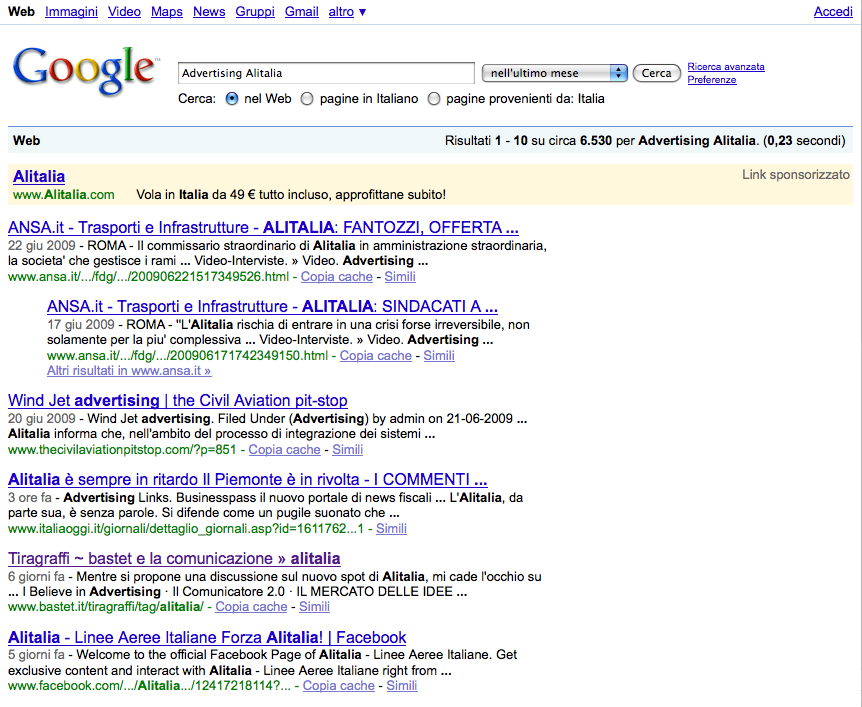
Task: Select the 'pagine in Italiano' radio button
Action: (307, 99)
